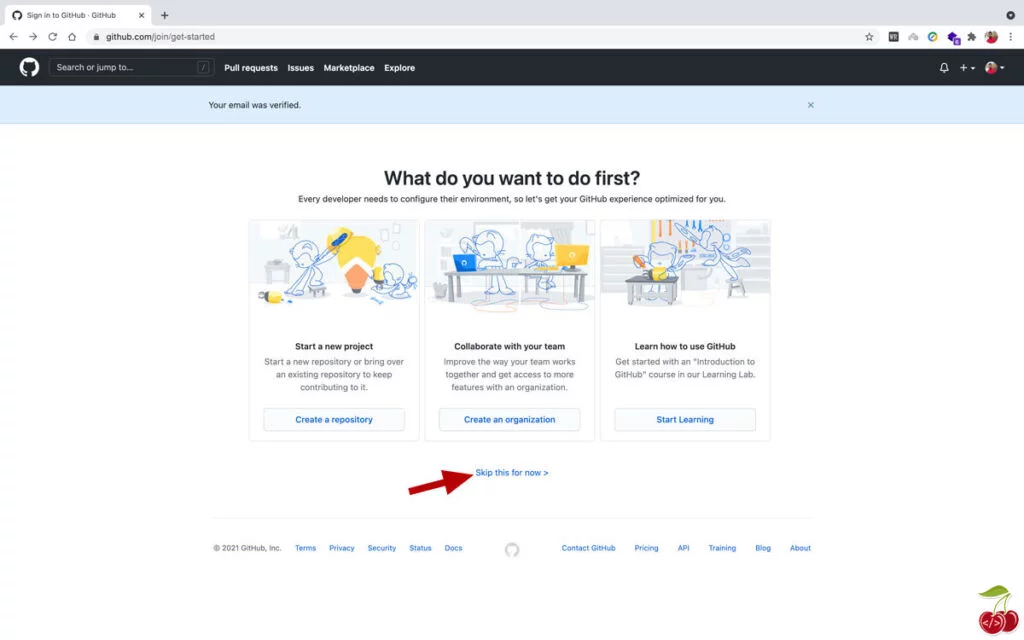Select Pull requests in the navigation

pyautogui.click(x=251, y=67)
